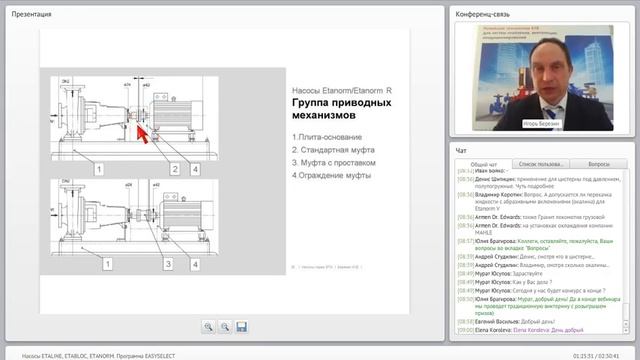Open the Общий чат tab

pyautogui.click(x=484, y=164)
